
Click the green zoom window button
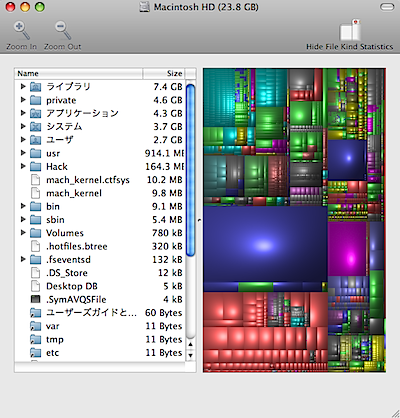[x=40, y=7]
